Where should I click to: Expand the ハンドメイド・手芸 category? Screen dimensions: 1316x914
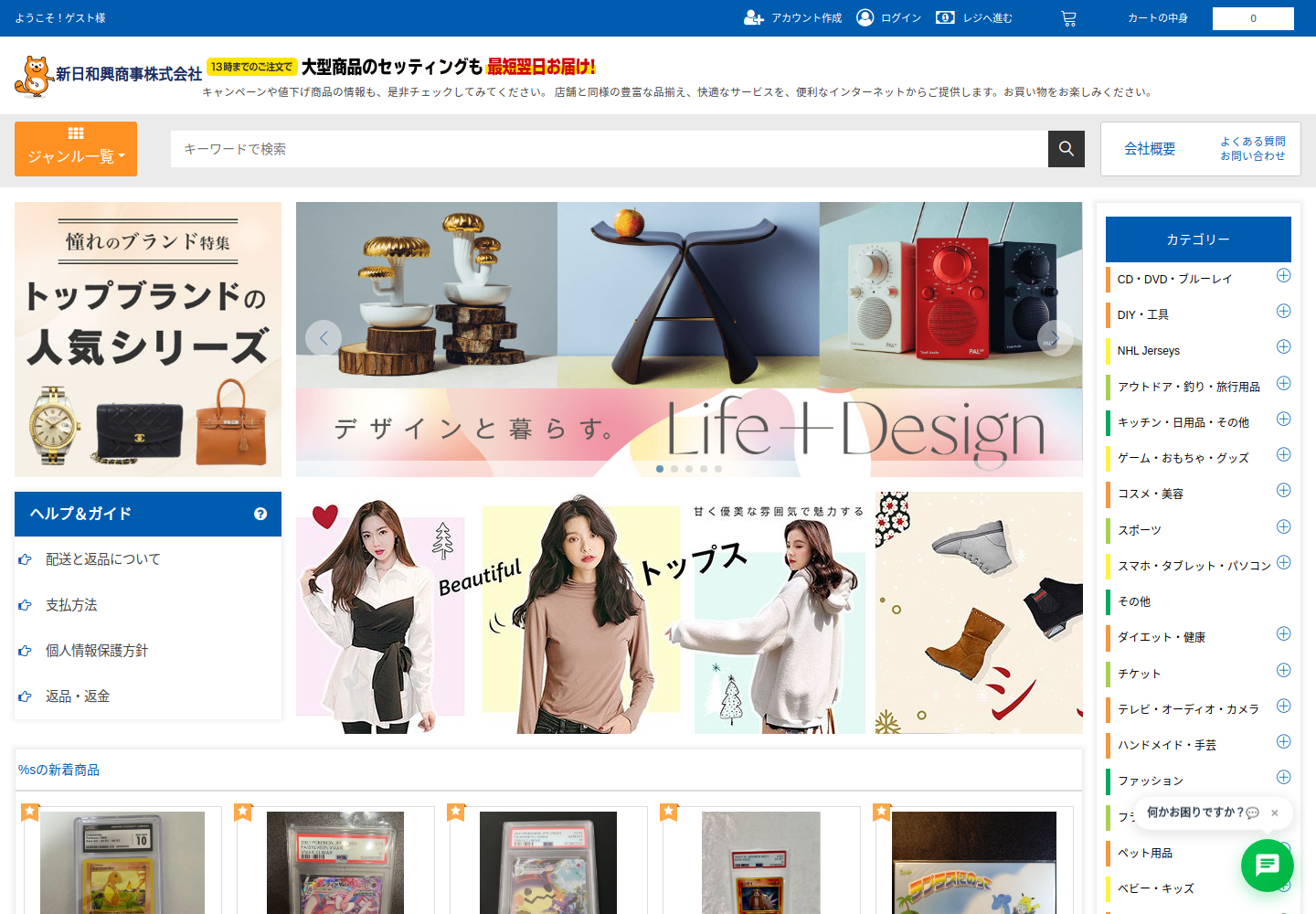[x=1283, y=741]
